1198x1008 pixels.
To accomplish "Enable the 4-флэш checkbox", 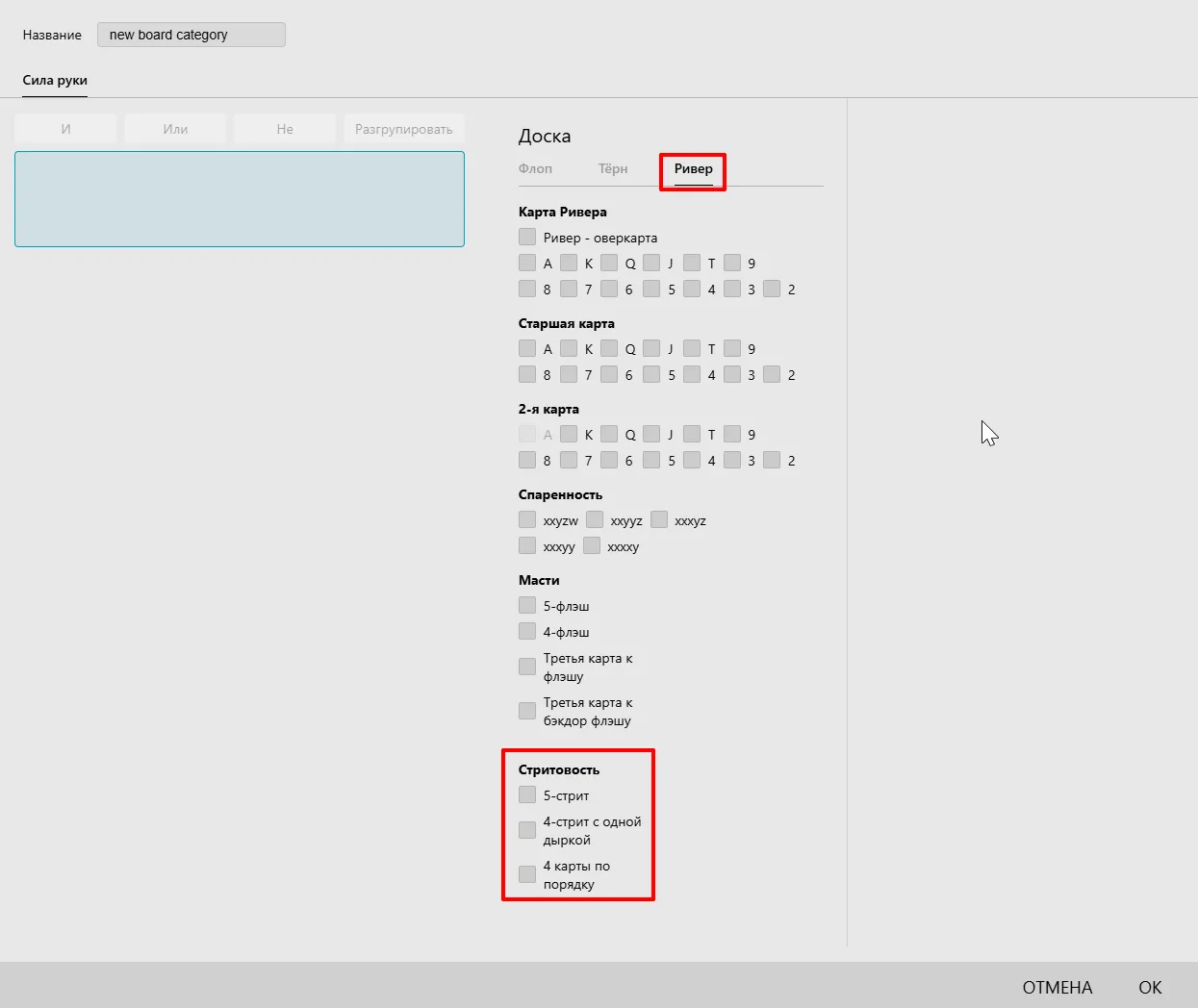I will click(x=527, y=631).
